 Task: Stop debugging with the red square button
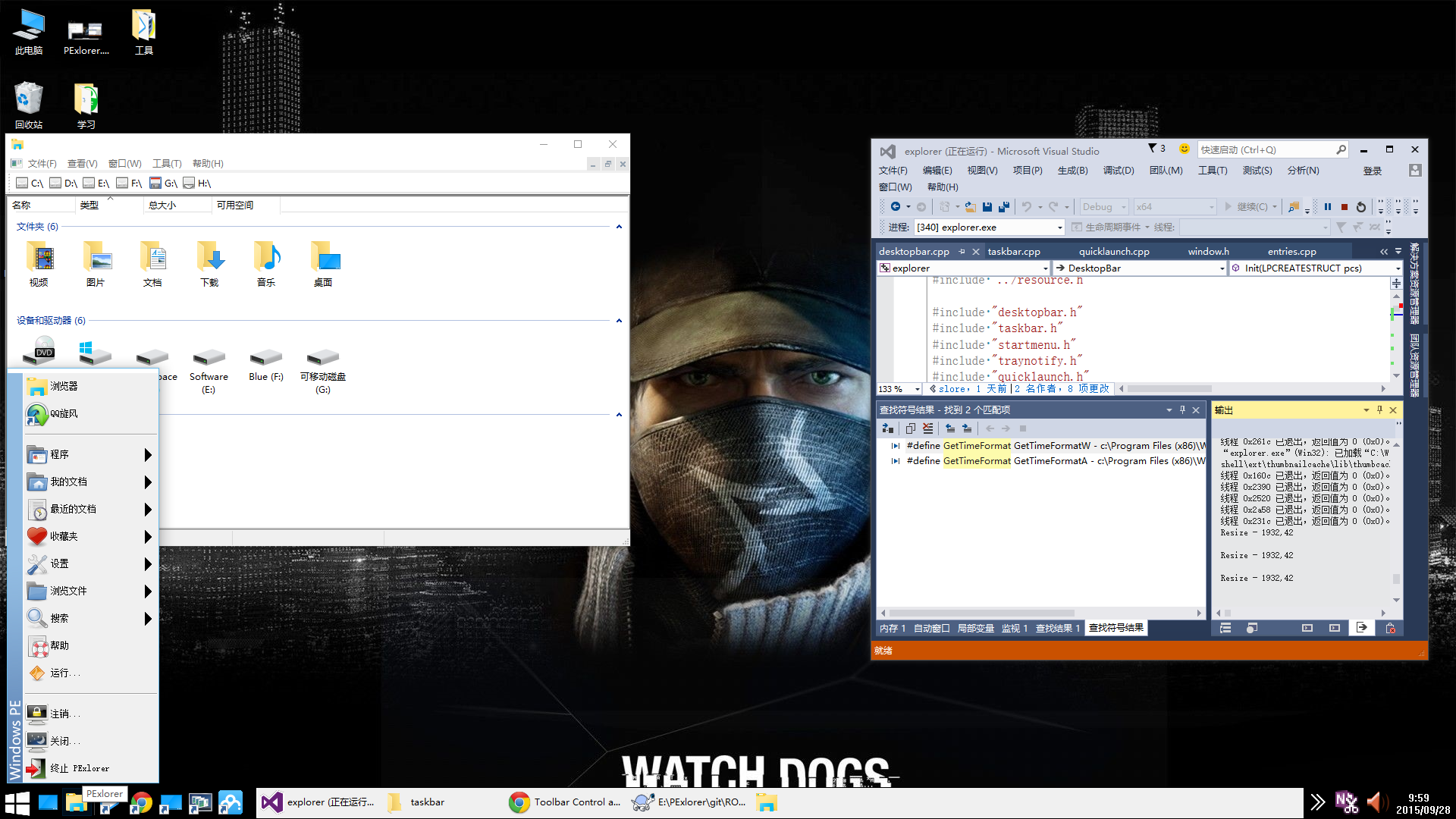coord(1345,207)
